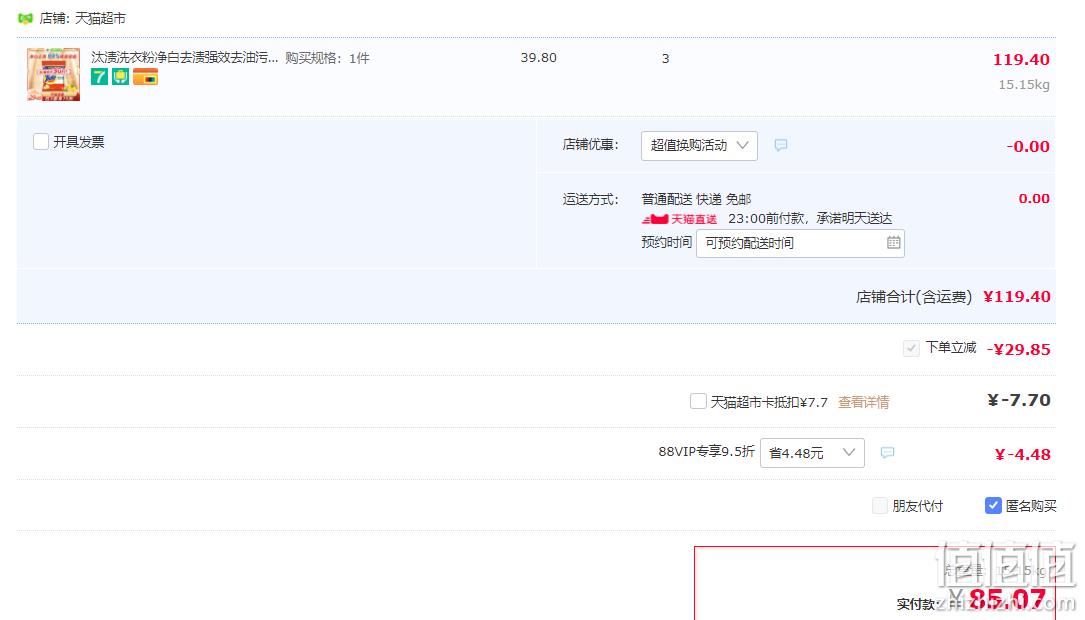Click the Tmall cat icon beside the store name
This screenshot has width=1085, height=620.
pyautogui.click(x=25, y=19)
